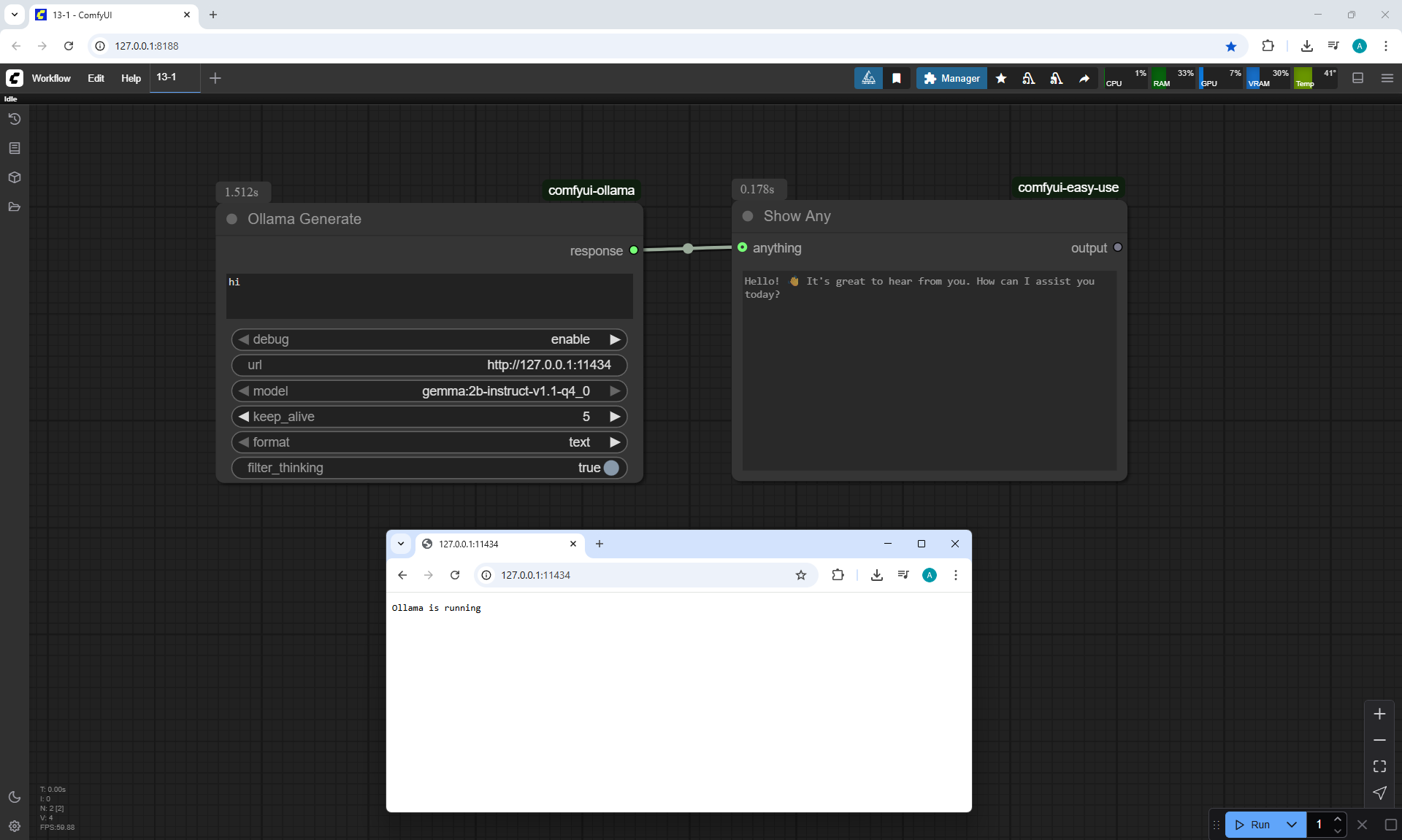Click the fit view icon

(x=1379, y=766)
